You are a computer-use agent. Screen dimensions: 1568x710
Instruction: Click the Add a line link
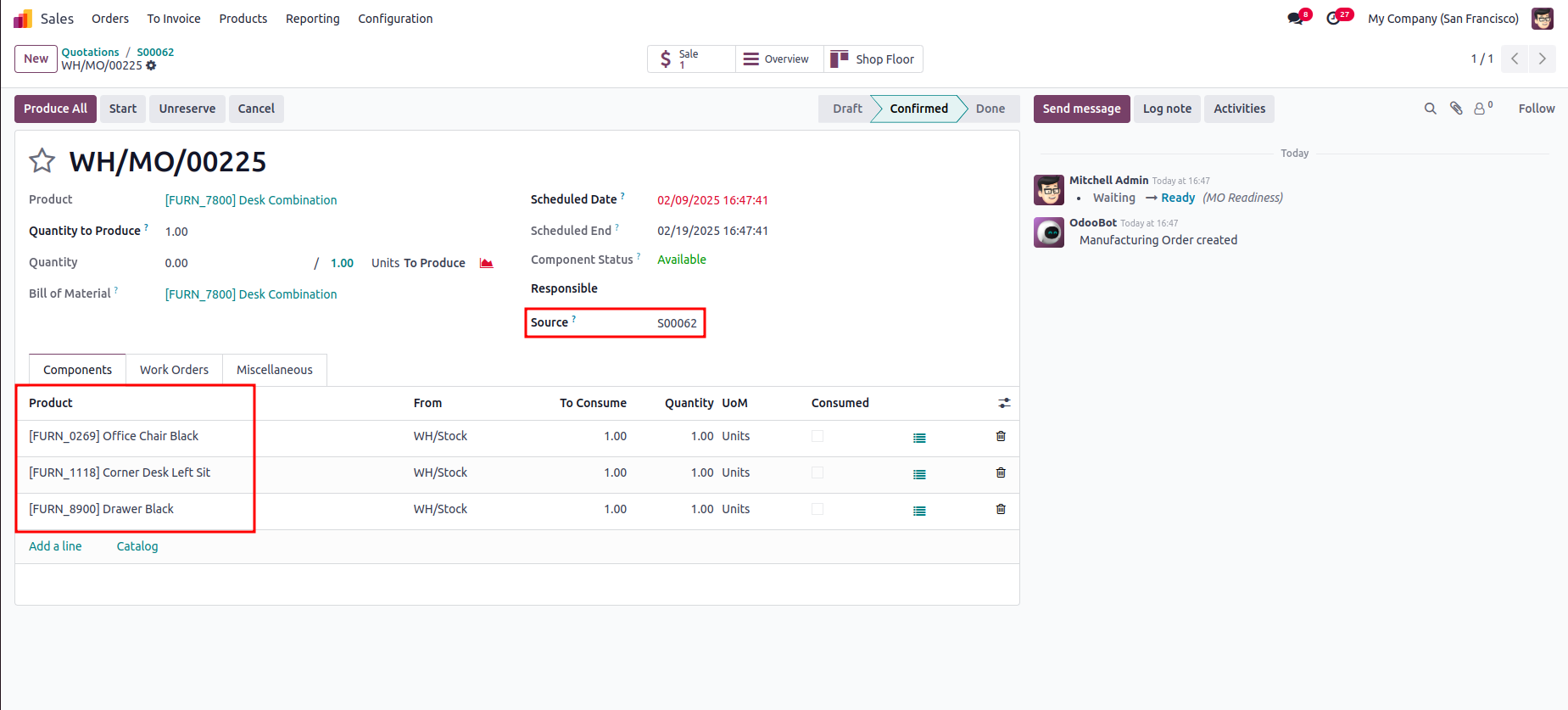coord(55,546)
